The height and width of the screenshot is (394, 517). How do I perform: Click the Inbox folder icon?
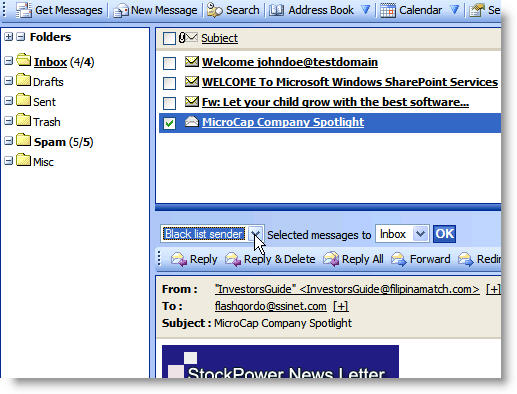tap(24, 60)
